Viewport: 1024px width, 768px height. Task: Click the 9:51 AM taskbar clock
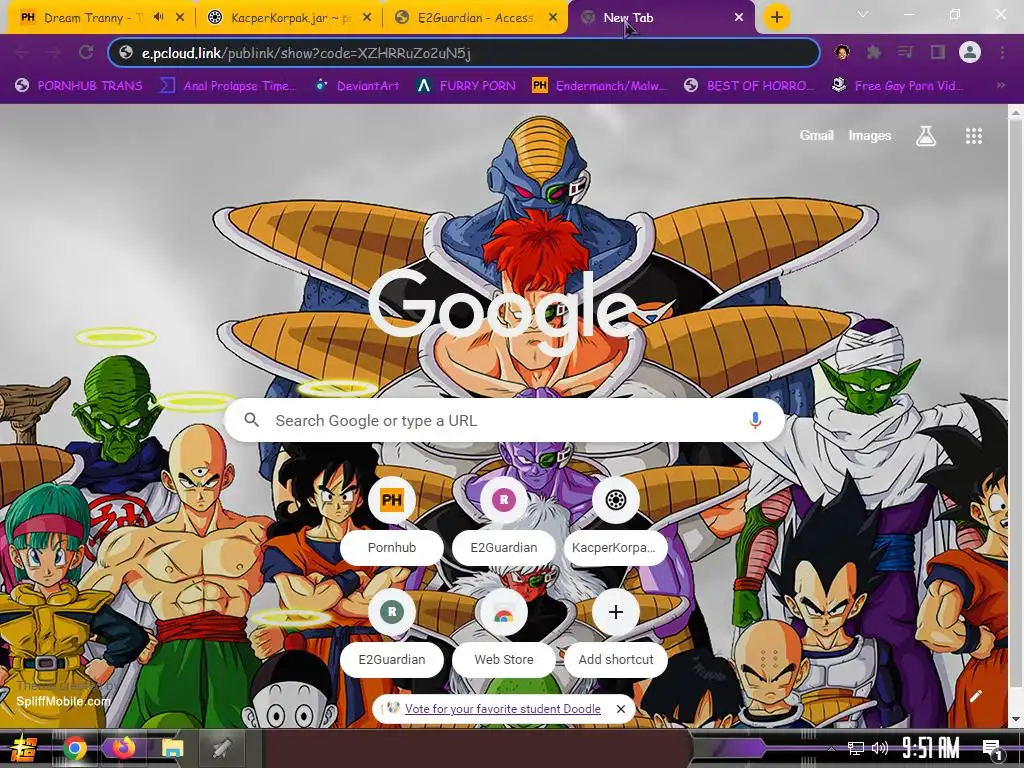point(931,748)
